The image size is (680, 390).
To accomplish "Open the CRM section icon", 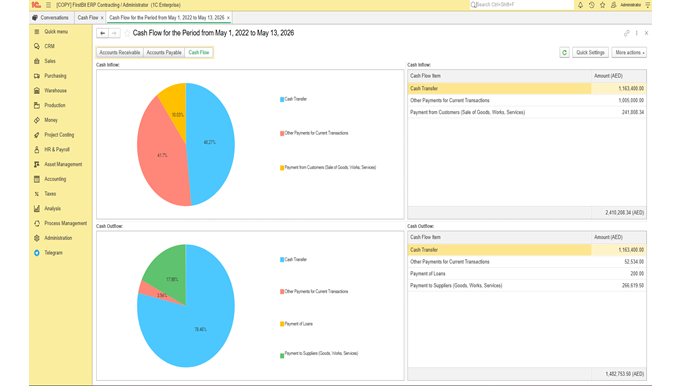I will coord(37,46).
